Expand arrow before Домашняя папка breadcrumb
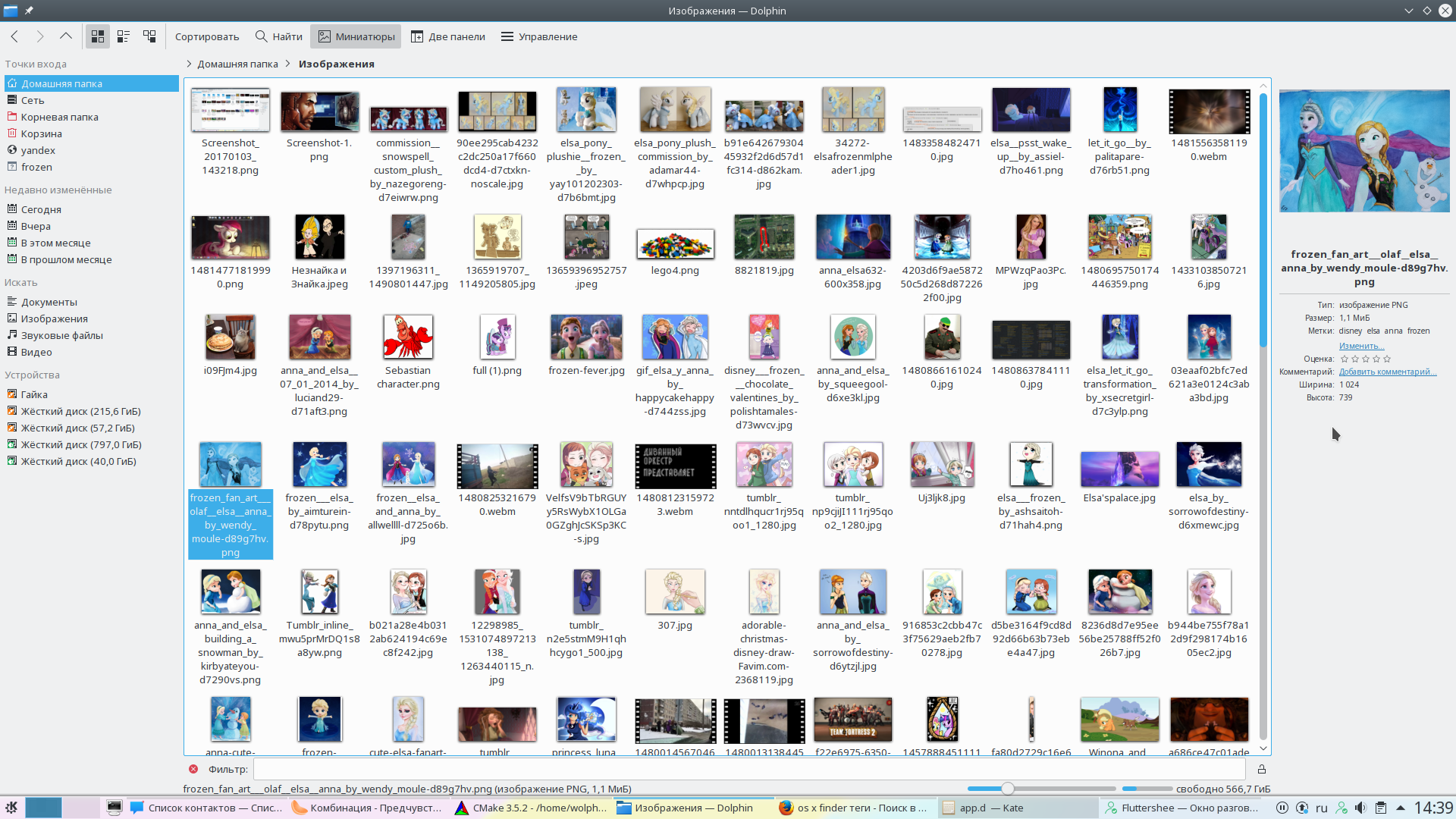 (188, 64)
